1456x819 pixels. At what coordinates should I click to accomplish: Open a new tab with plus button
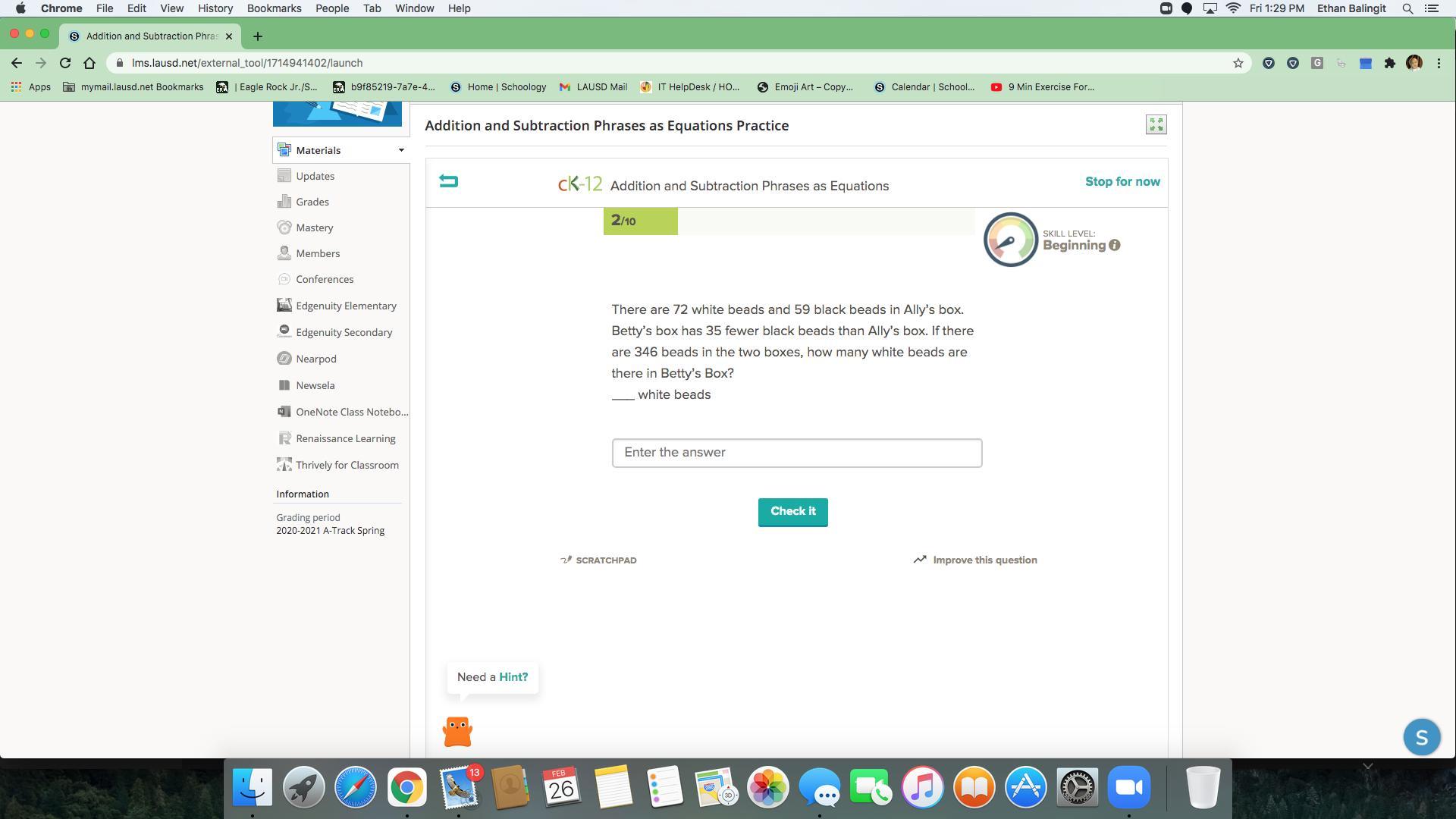[258, 36]
